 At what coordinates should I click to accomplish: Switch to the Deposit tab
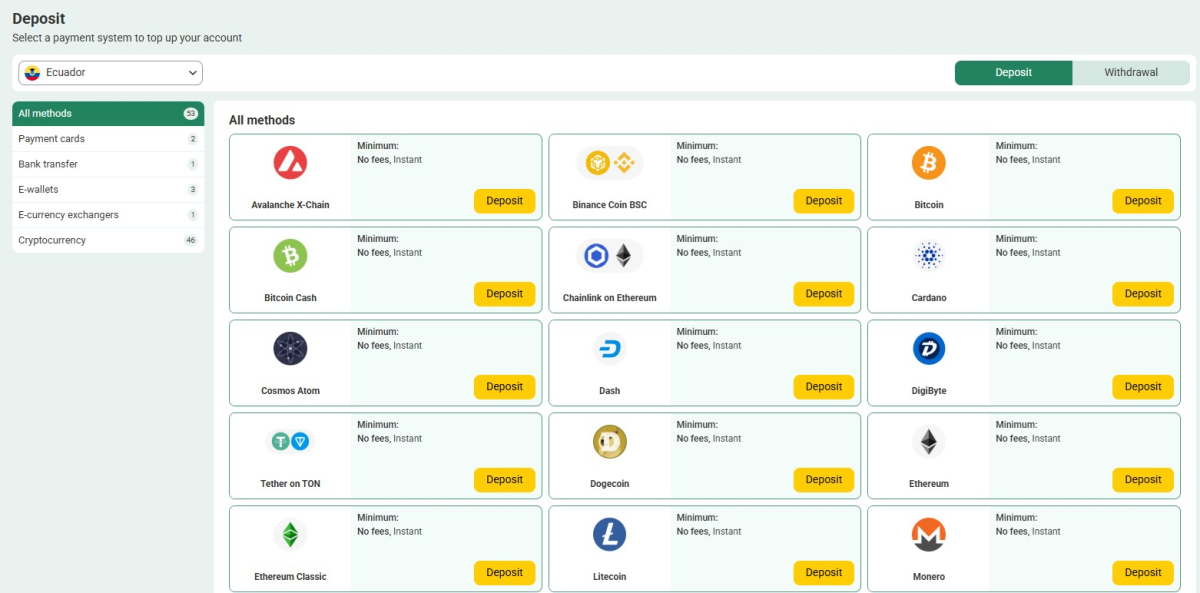click(1013, 73)
